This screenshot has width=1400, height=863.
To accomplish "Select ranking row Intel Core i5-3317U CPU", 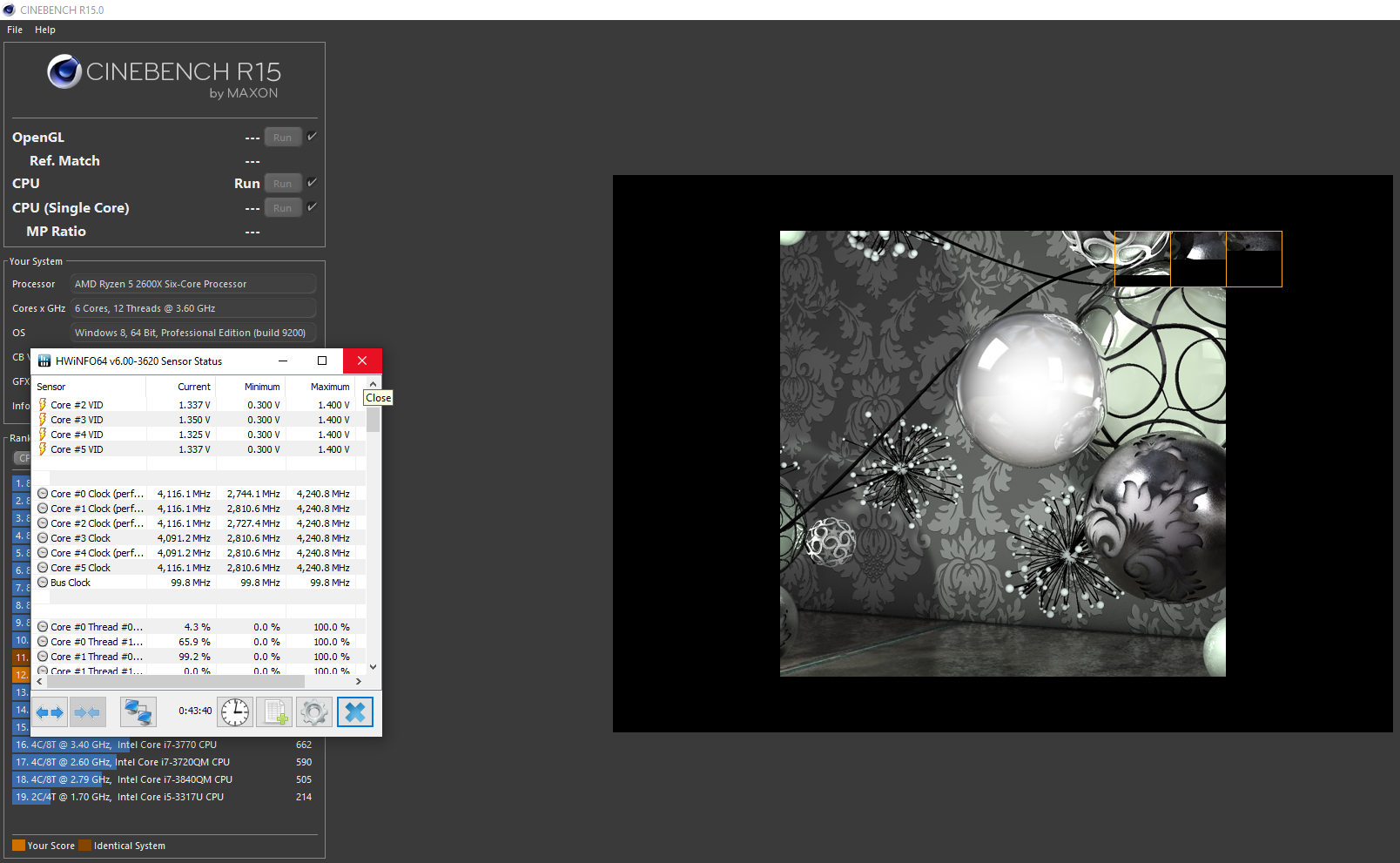I will tap(163, 797).
